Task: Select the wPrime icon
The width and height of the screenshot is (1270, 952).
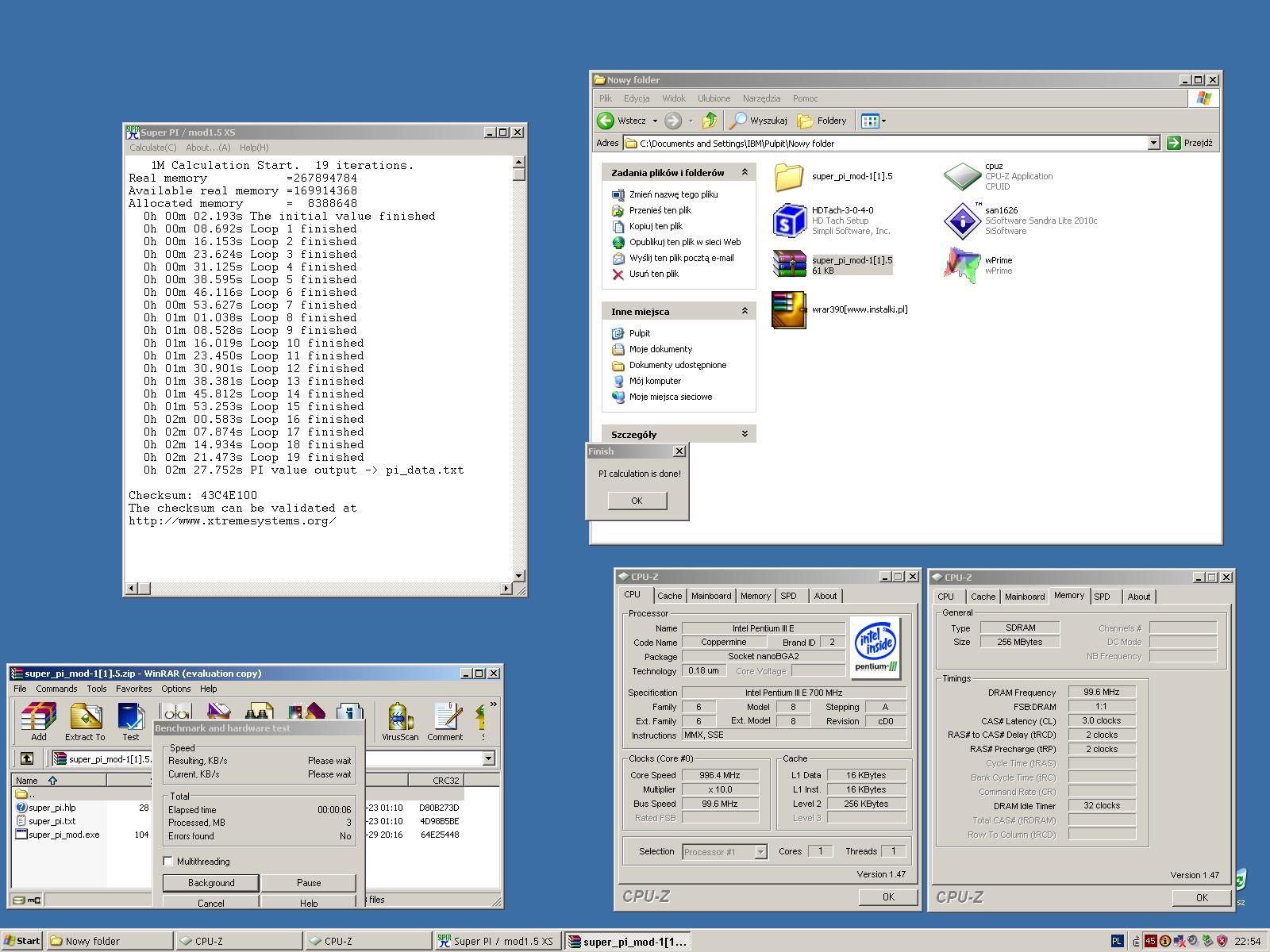Action: pos(962,264)
